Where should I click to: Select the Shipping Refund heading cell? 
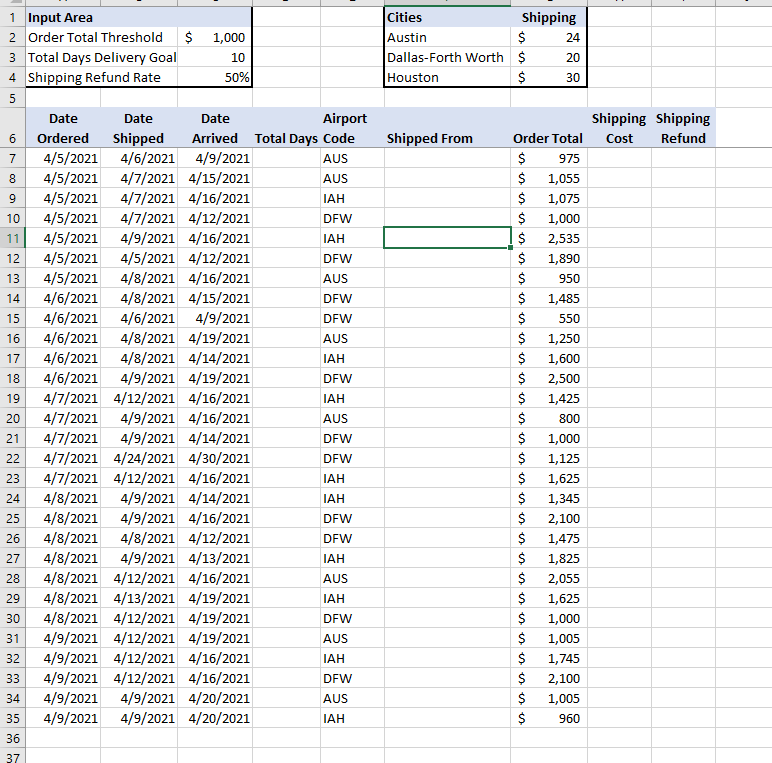[x=683, y=129]
